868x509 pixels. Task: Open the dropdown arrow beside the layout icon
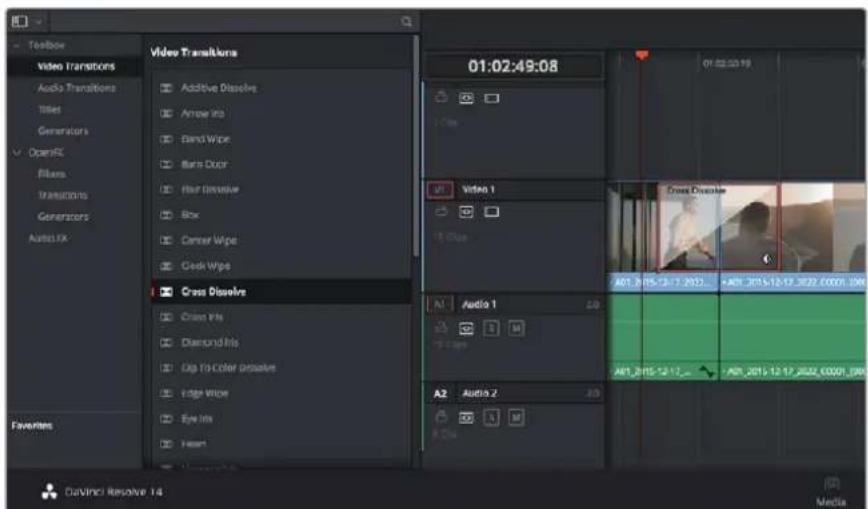pos(39,22)
